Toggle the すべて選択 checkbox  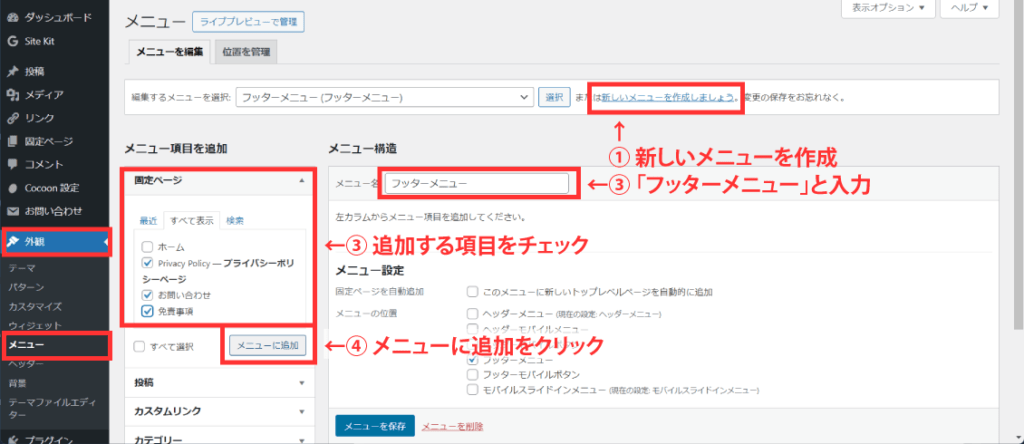point(139,346)
